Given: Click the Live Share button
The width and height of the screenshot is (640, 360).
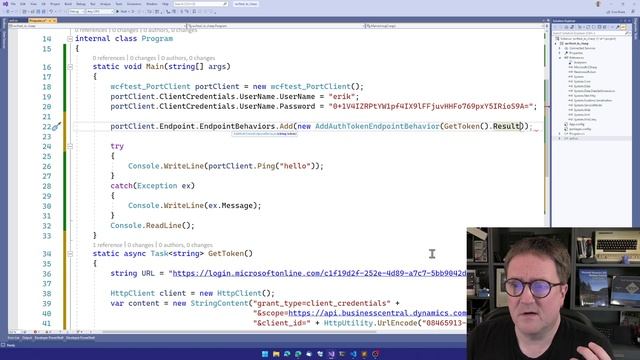Looking at the screenshot, I should pyautogui.click(x=616, y=12).
